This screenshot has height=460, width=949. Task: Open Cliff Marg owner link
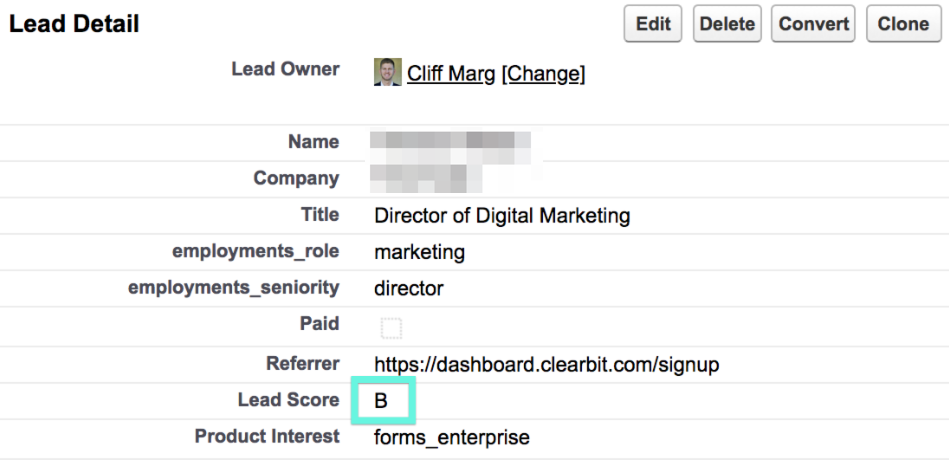(451, 73)
